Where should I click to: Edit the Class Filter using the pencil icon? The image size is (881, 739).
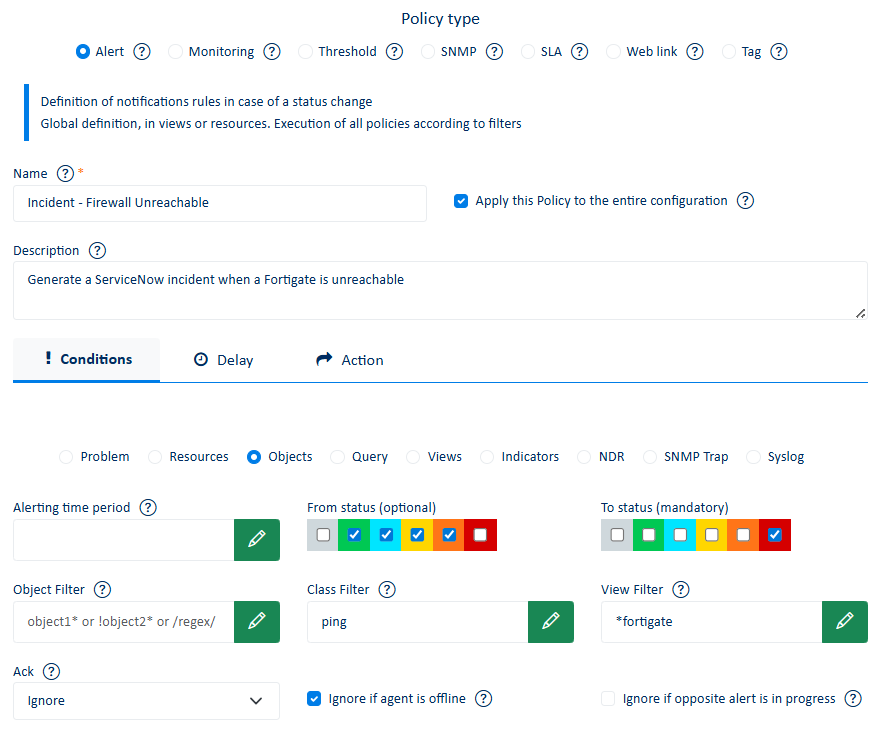coord(551,622)
